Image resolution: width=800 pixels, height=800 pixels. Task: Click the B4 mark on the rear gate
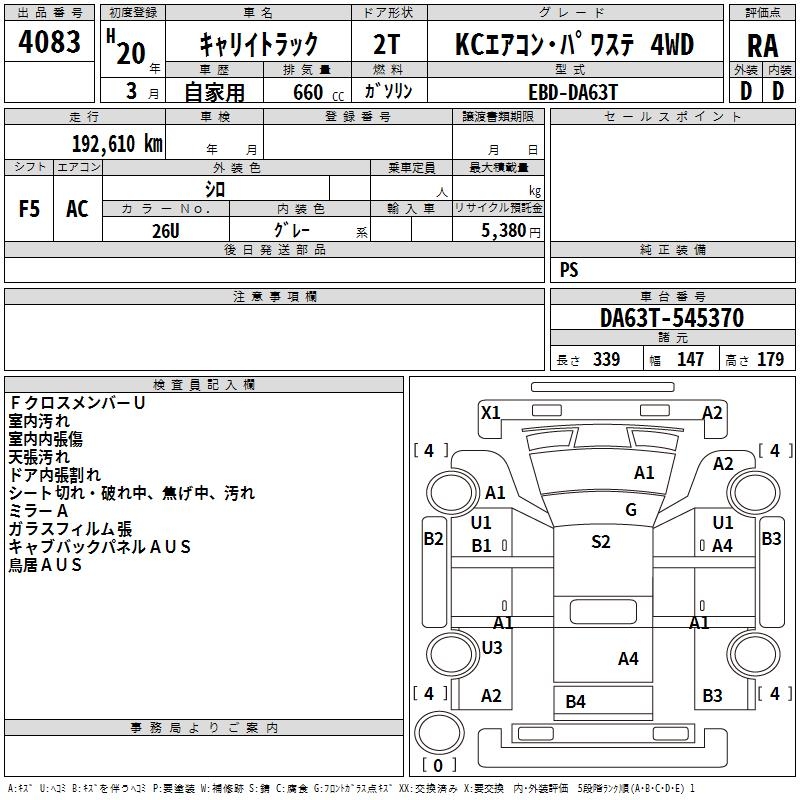tap(575, 702)
